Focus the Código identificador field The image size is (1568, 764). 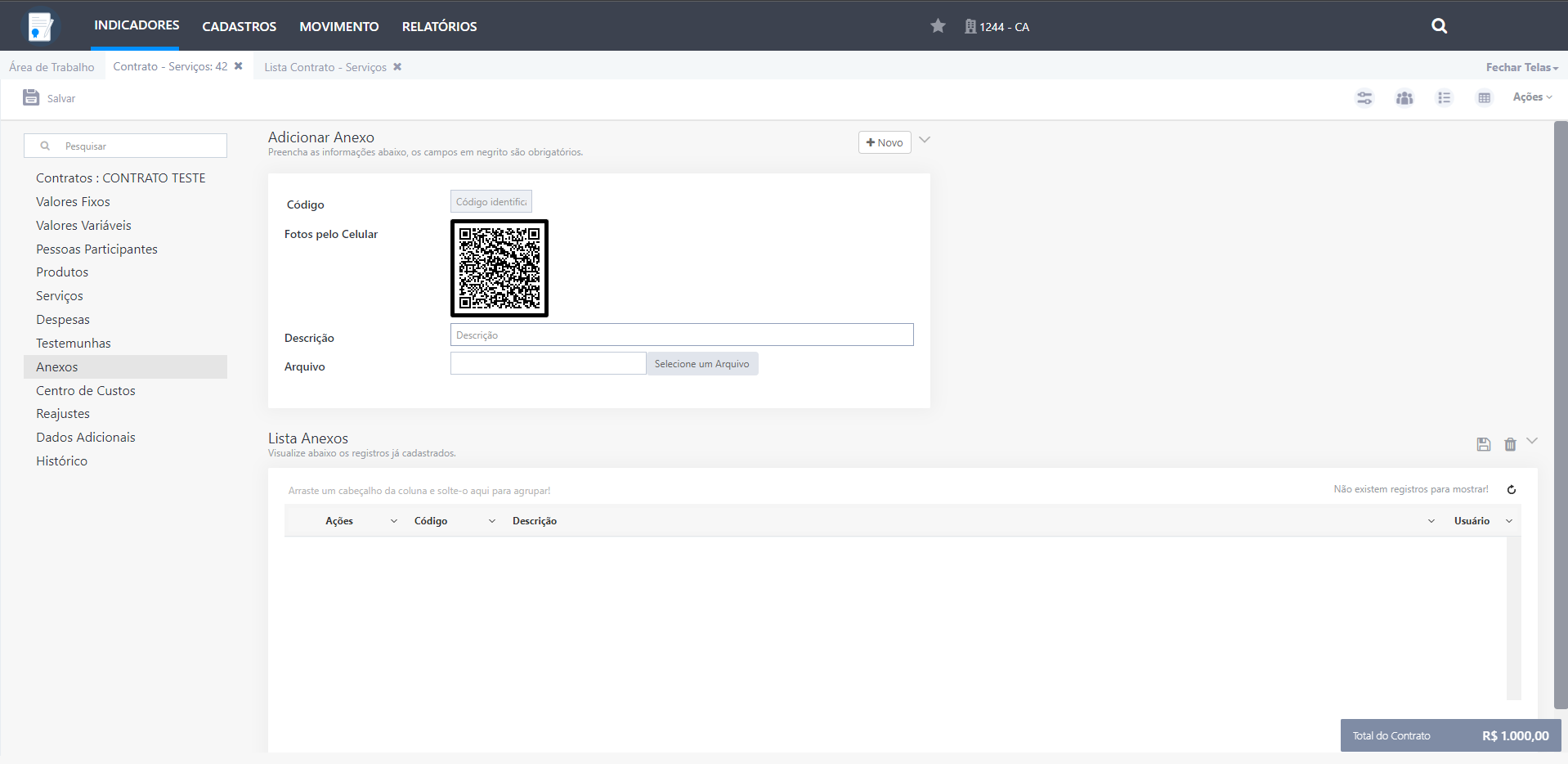(491, 201)
